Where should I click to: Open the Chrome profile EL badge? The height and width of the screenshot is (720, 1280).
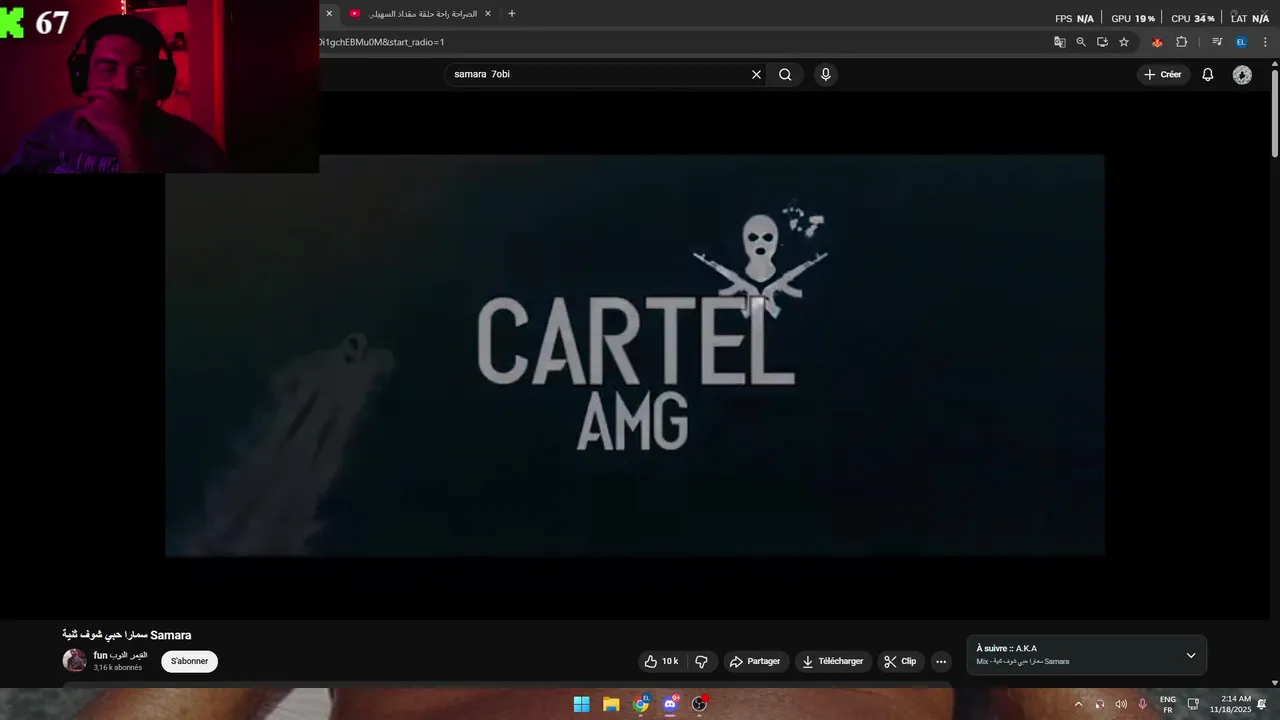click(1241, 42)
